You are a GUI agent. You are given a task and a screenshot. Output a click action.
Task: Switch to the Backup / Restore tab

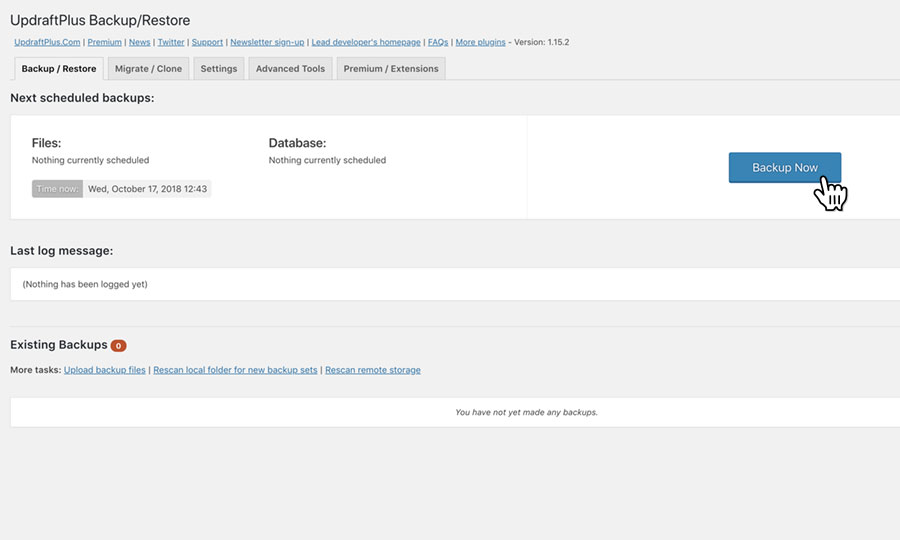pos(59,69)
